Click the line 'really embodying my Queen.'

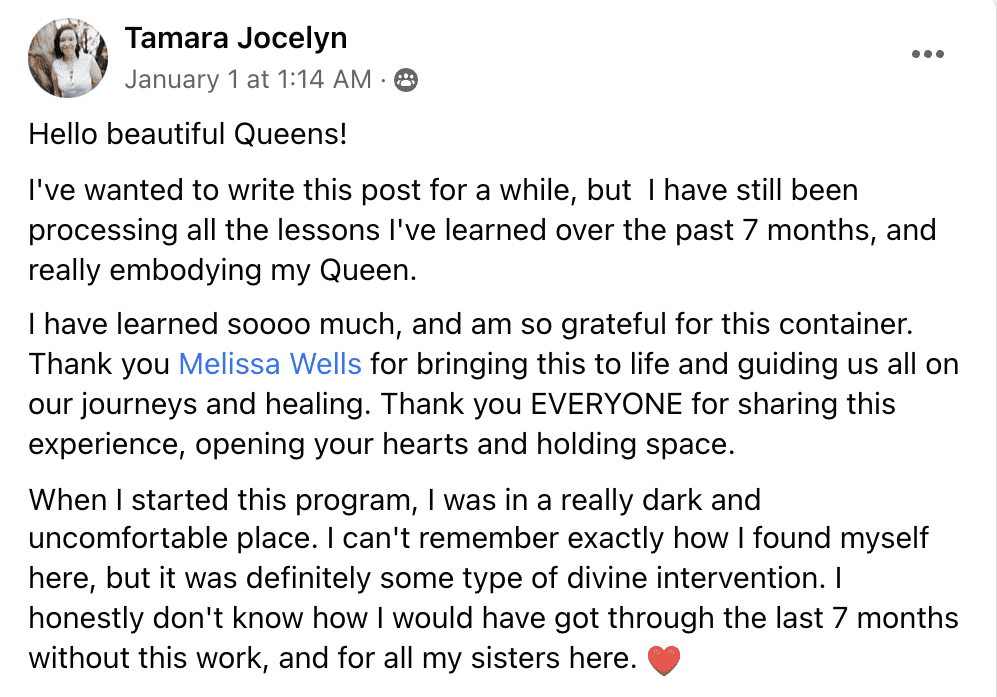(x=223, y=270)
